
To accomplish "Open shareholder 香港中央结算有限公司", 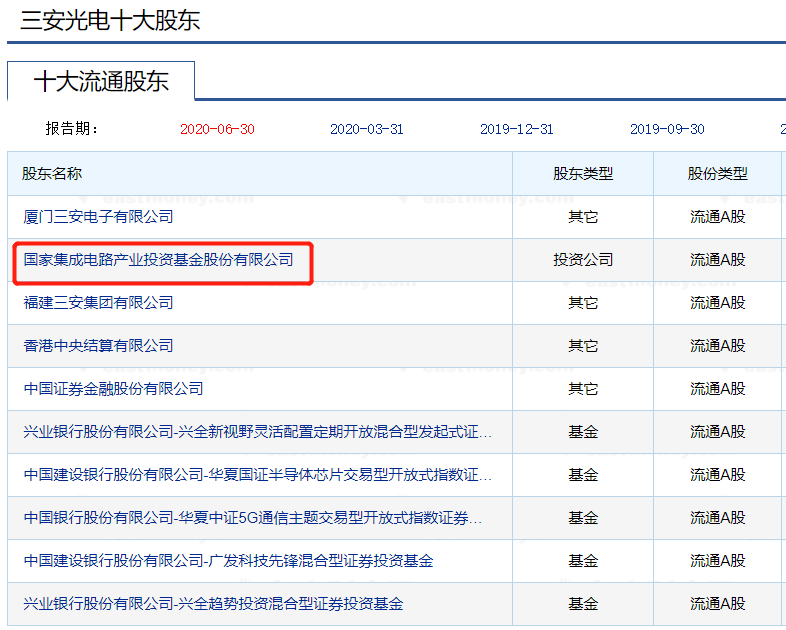I will pyautogui.click(x=98, y=346).
